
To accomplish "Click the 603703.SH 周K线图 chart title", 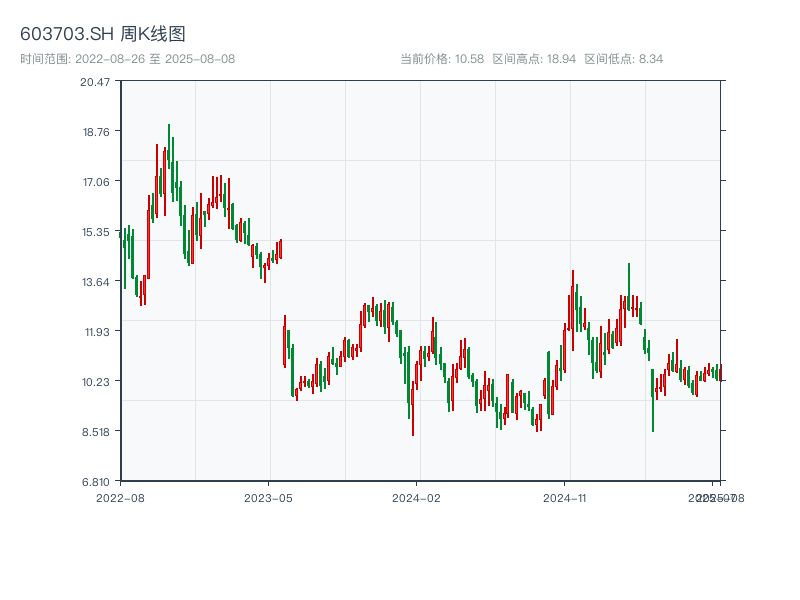I will click(x=103, y=35).
